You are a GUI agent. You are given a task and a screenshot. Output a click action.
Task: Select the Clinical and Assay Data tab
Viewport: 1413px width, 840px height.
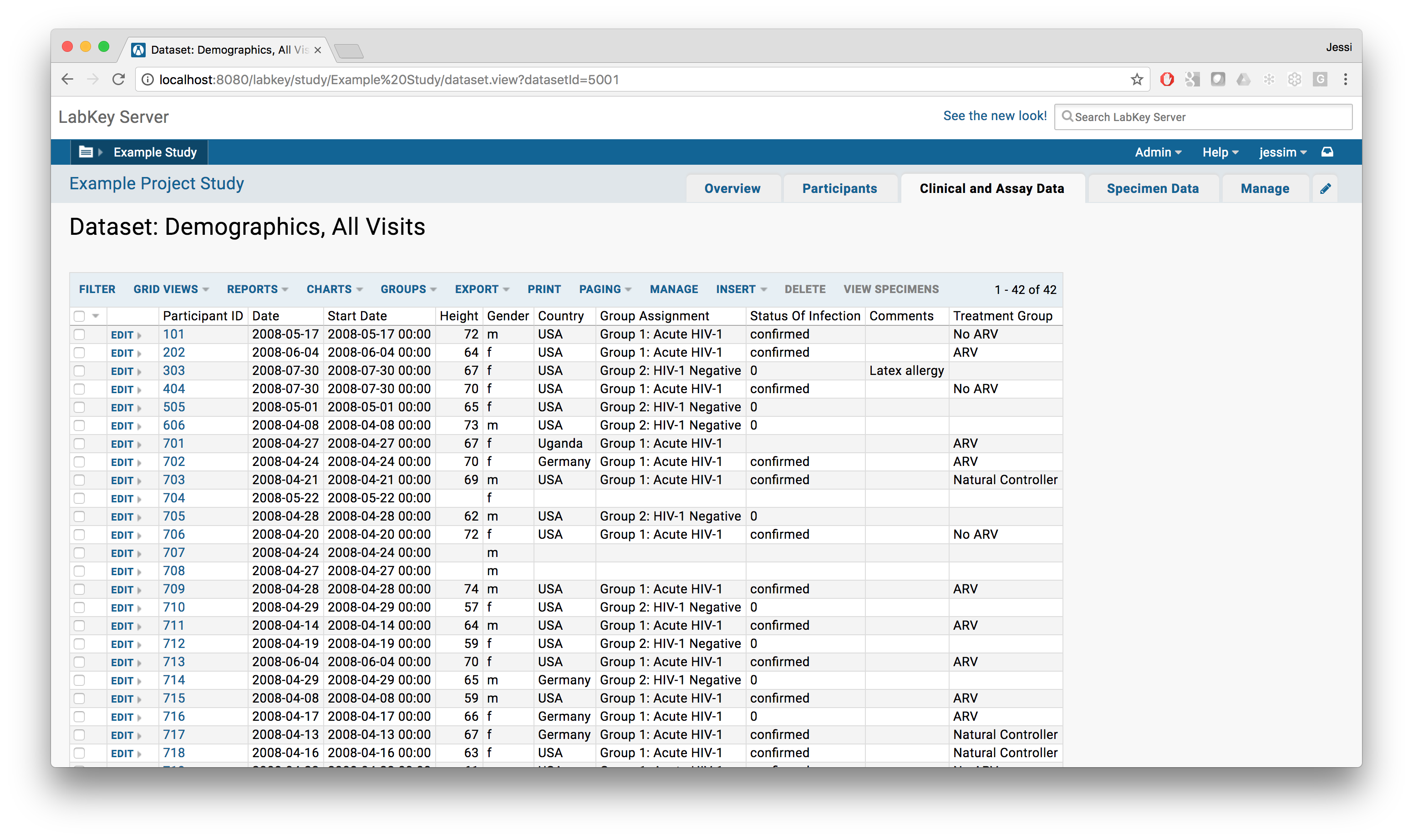coord(991,188)
